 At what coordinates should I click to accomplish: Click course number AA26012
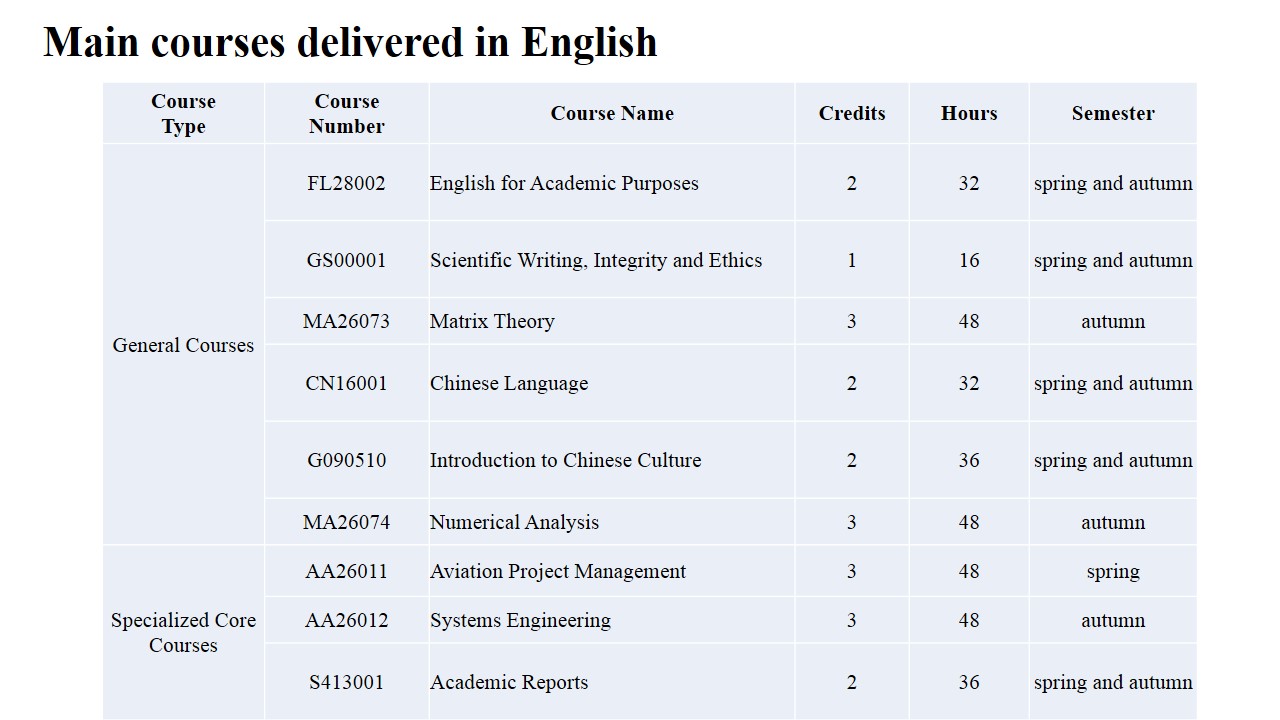click(346, 620)
